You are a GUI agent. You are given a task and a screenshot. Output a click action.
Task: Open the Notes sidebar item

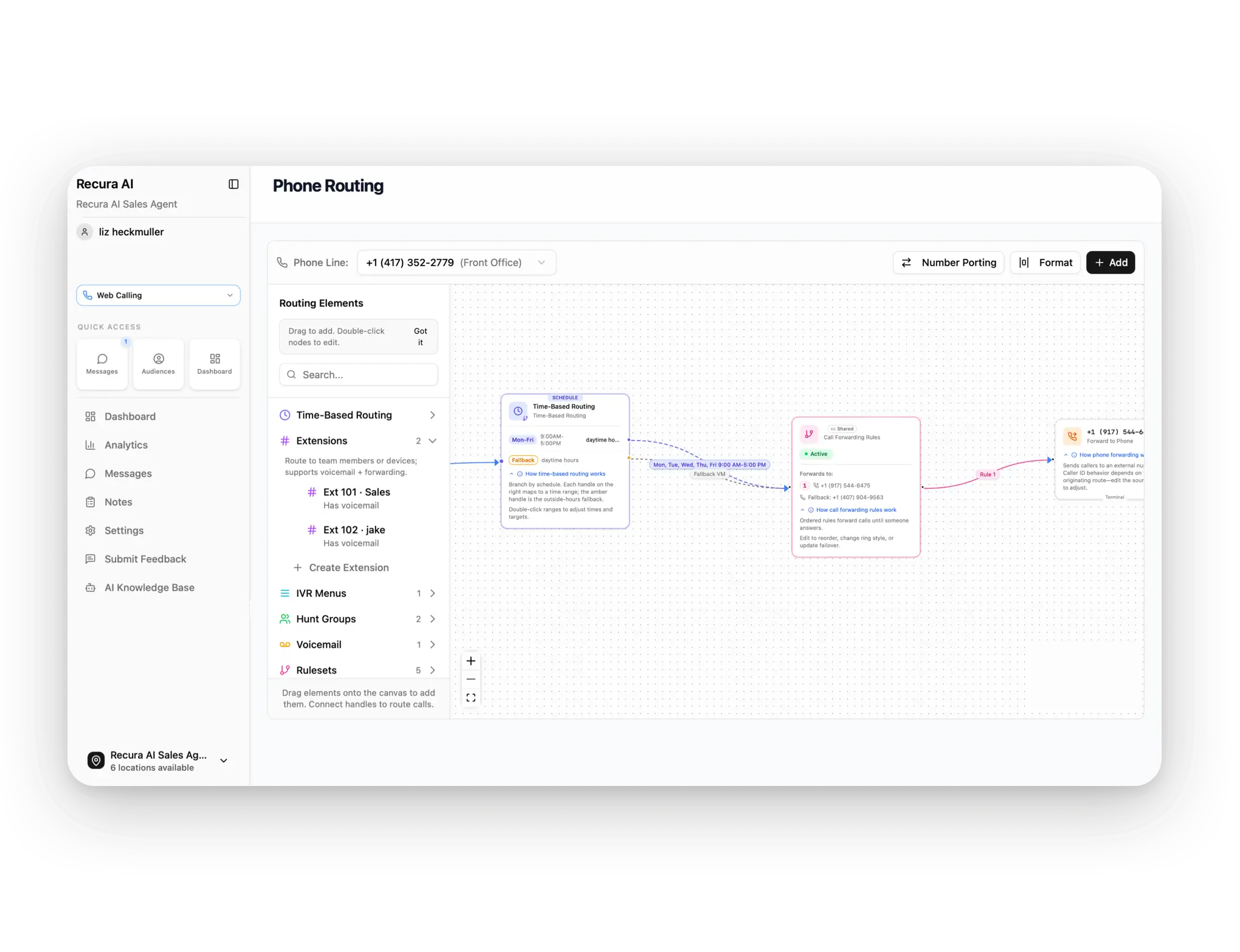click(x=118, y=502)
